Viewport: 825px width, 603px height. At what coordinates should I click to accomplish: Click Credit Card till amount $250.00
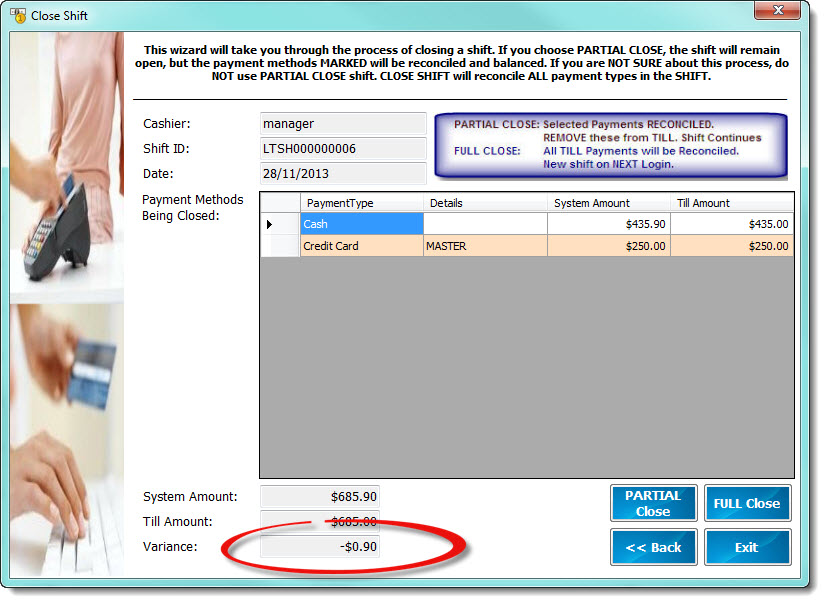(x=732, y=246)
